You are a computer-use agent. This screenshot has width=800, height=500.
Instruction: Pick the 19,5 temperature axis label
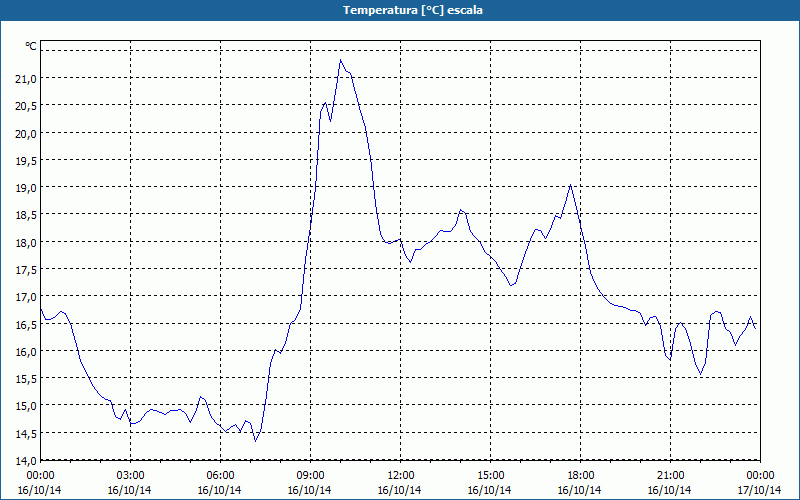(x=27, y=160)
